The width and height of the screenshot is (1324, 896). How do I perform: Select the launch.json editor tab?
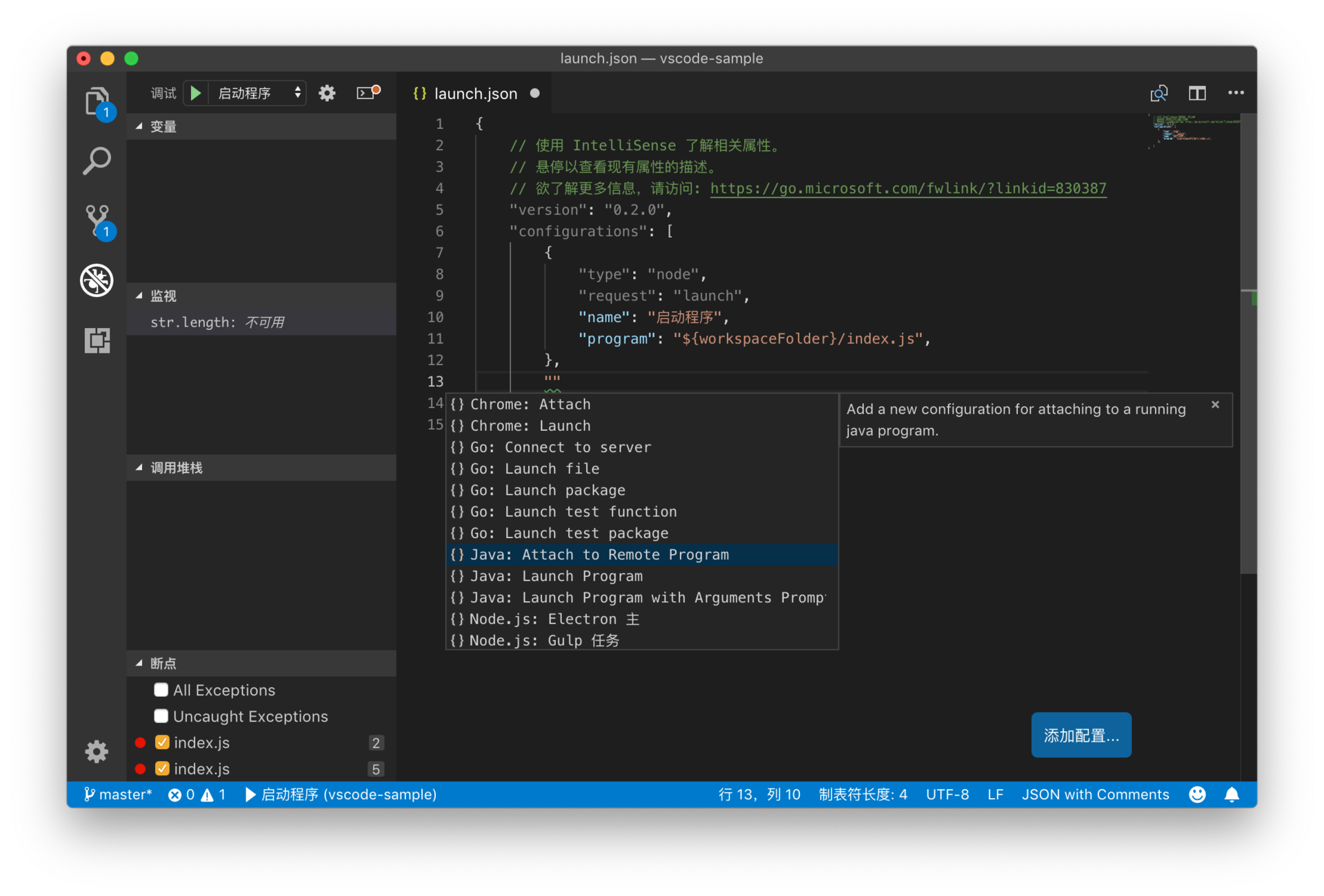(x=475, y=94)
